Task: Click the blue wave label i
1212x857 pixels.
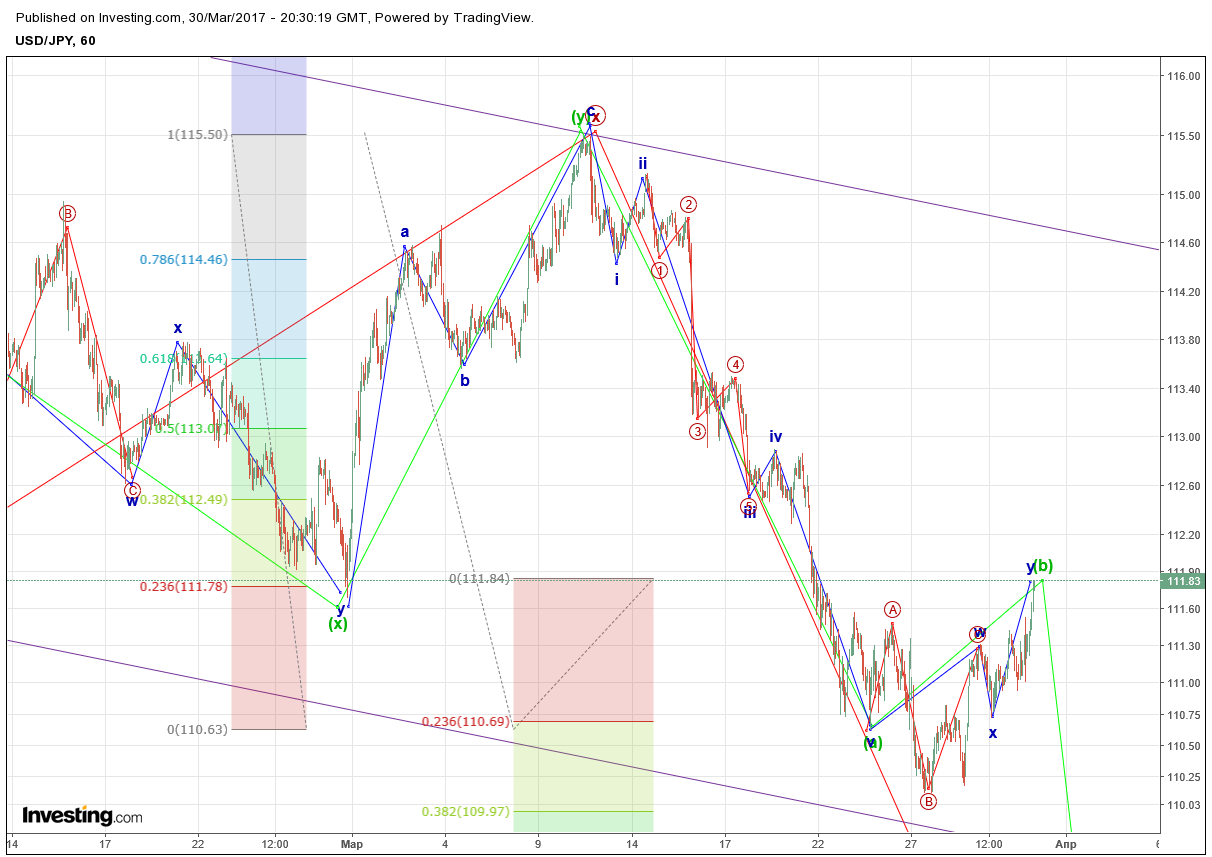Action: 617,279
